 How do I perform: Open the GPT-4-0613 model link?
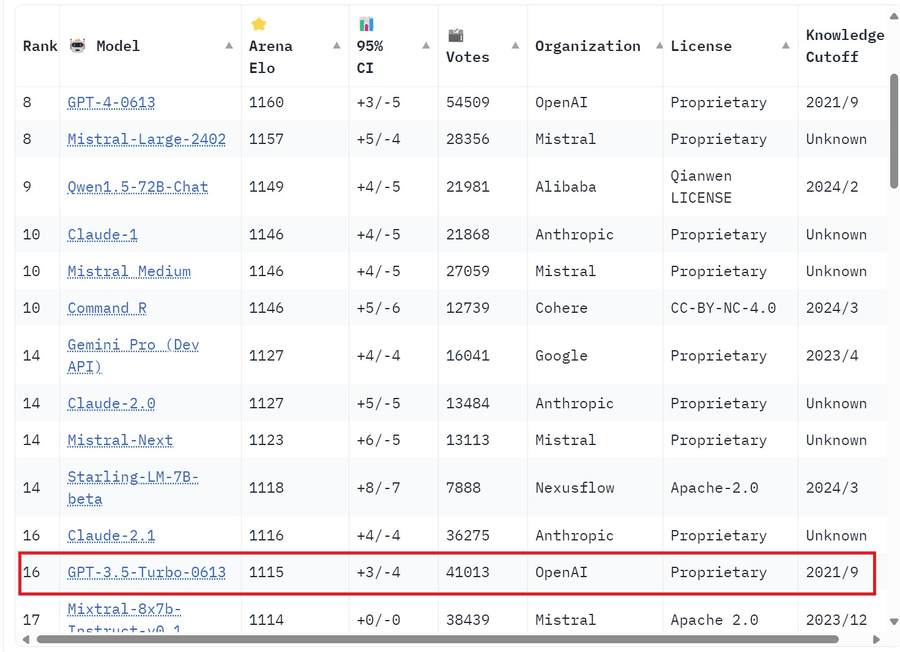pyautogui.click(x=111, y=102)
